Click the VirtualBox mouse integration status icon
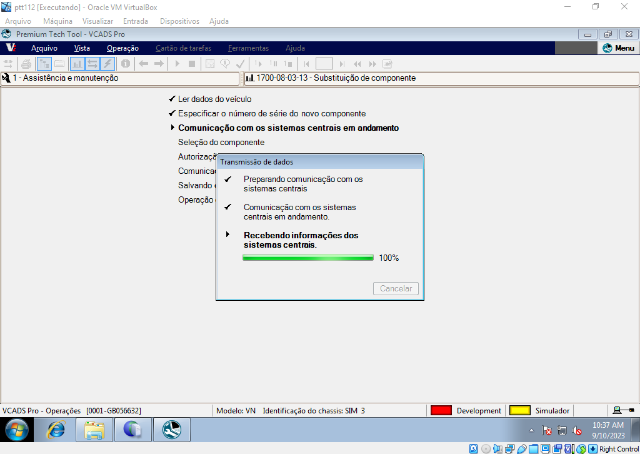 tap(581, 449)
